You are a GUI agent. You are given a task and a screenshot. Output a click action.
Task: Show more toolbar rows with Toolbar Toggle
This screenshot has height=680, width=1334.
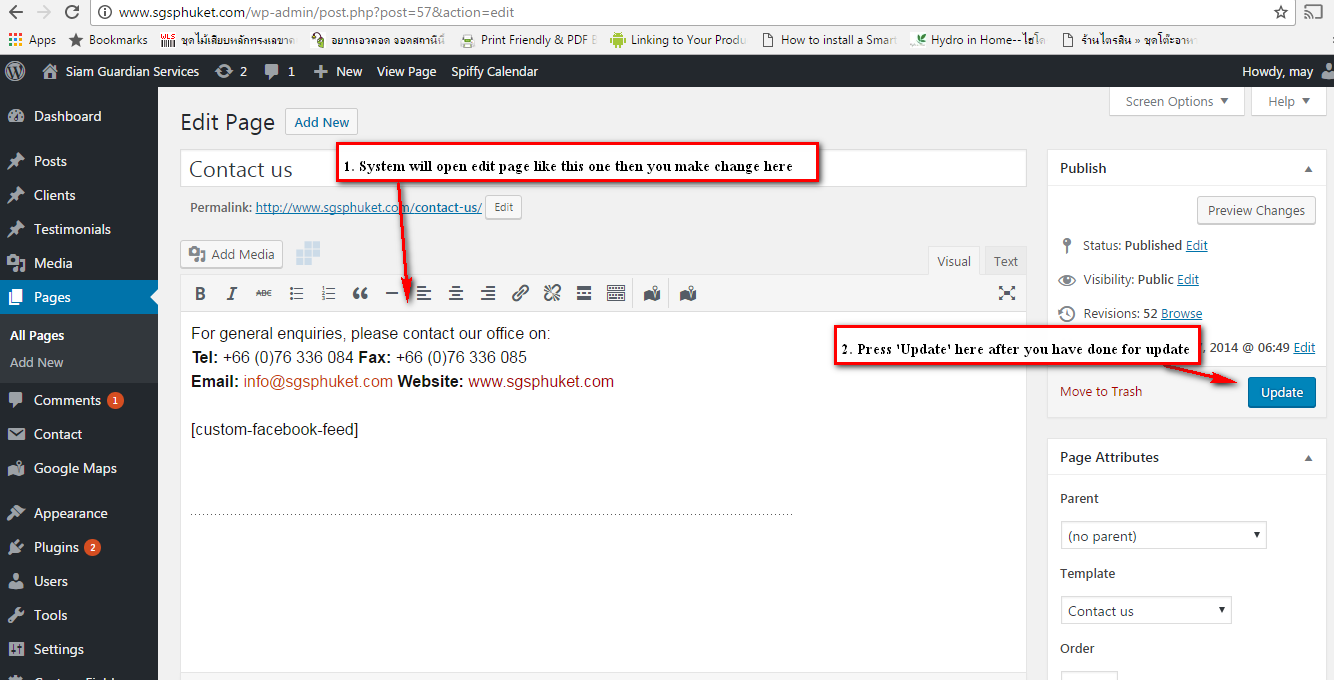tap(616, 293)
